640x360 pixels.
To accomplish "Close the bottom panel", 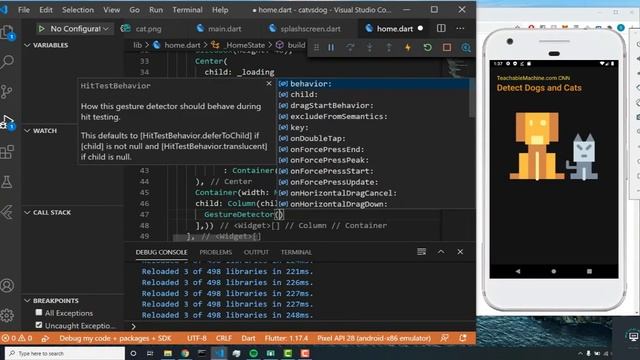I will [x=460, y=252].
